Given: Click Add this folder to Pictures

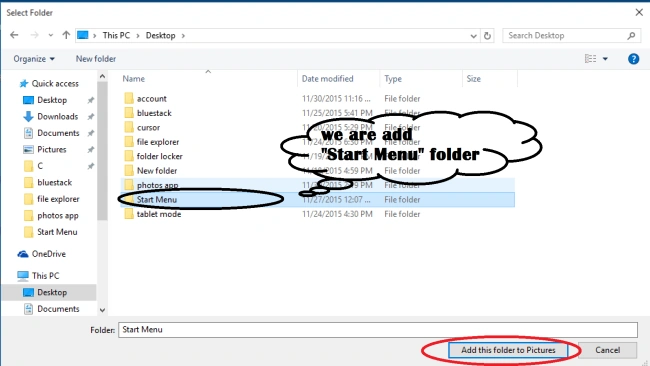Looking at the screenshot, I should click(508, 350).
